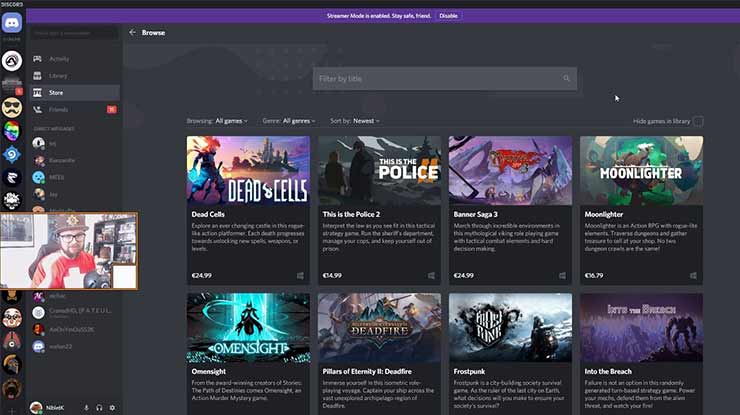Click the NbleK user avatar
740x415 pixels.
click(x=36, y=407)
